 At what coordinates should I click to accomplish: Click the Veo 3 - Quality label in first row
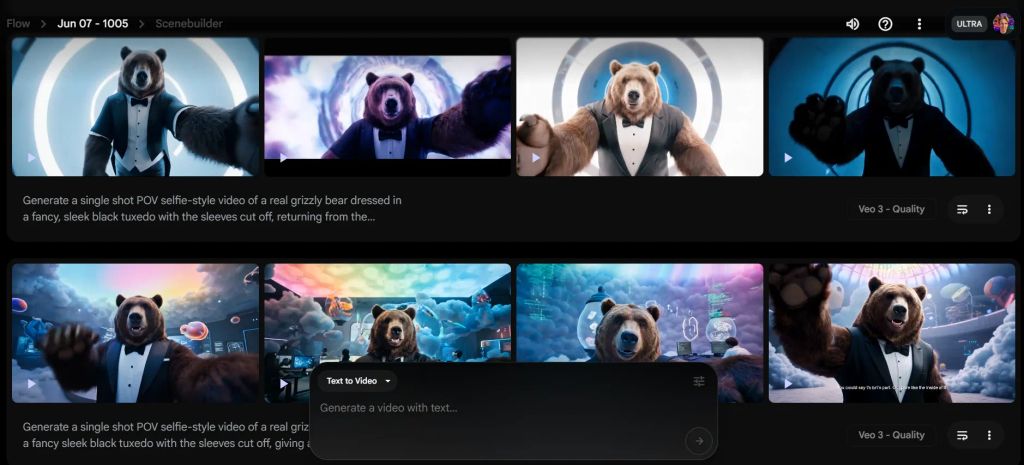pyautogui.click(x=891, y=210)
